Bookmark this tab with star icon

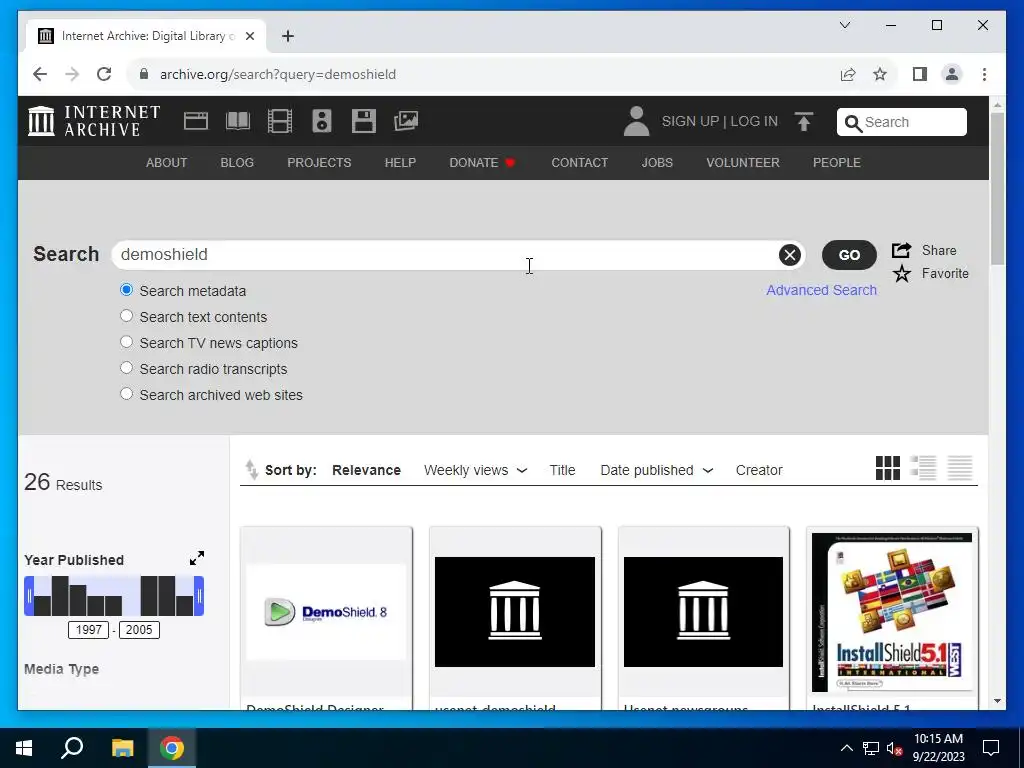click(x=880, y=74)
